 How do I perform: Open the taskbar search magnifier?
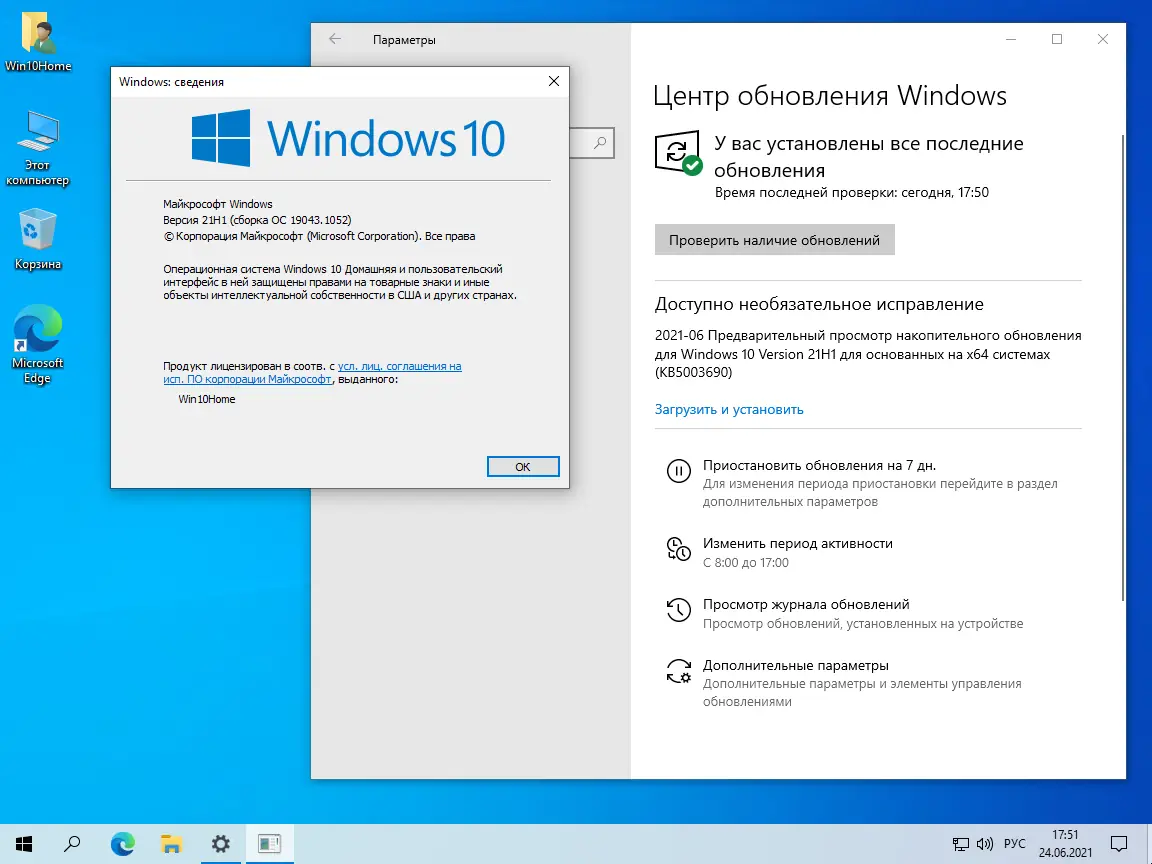click(73, 843)
